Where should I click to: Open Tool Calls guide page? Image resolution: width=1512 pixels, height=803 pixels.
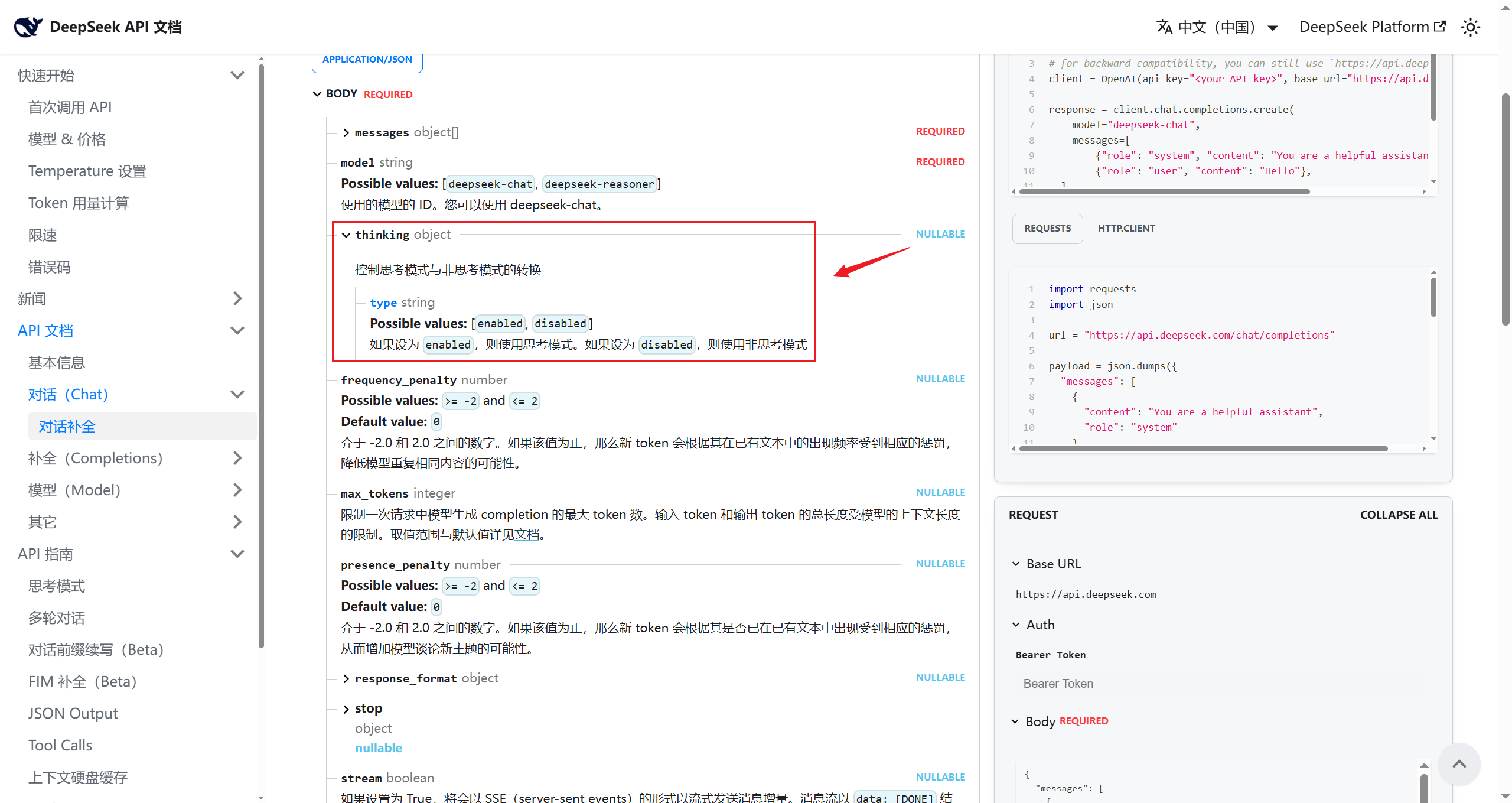pos(60,745)
